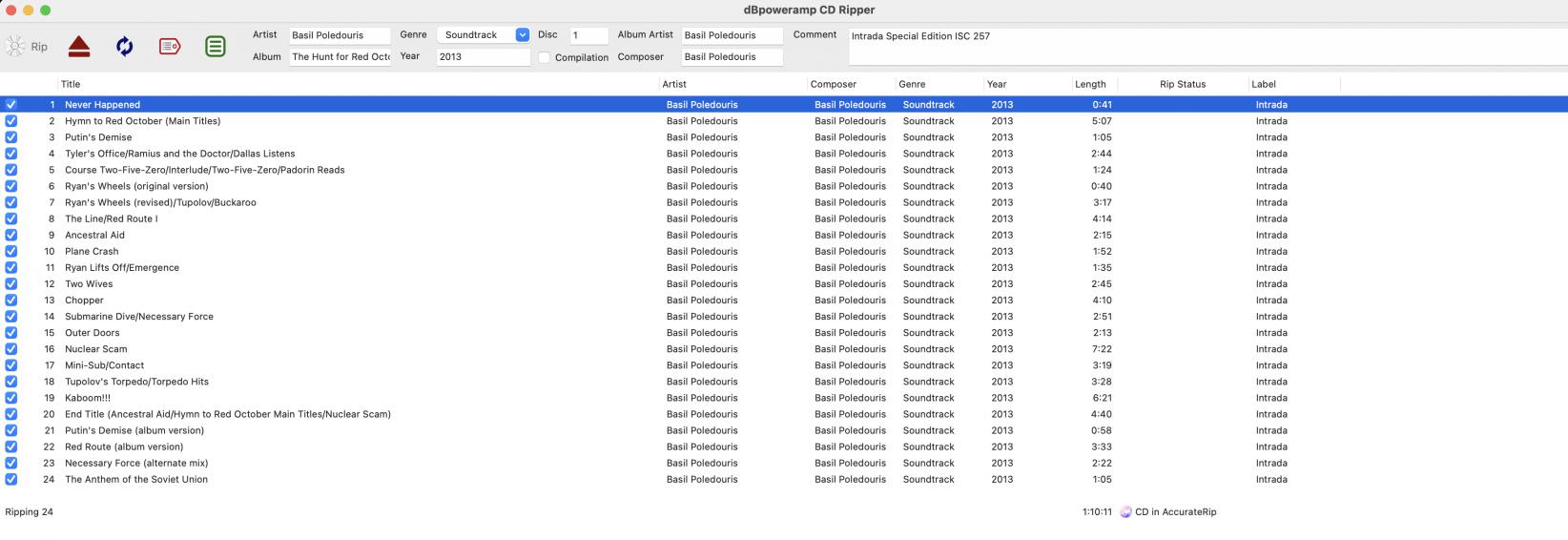Click the Rip Status column header
The width and height of the screenshot is (1568, 540).
1183,85
